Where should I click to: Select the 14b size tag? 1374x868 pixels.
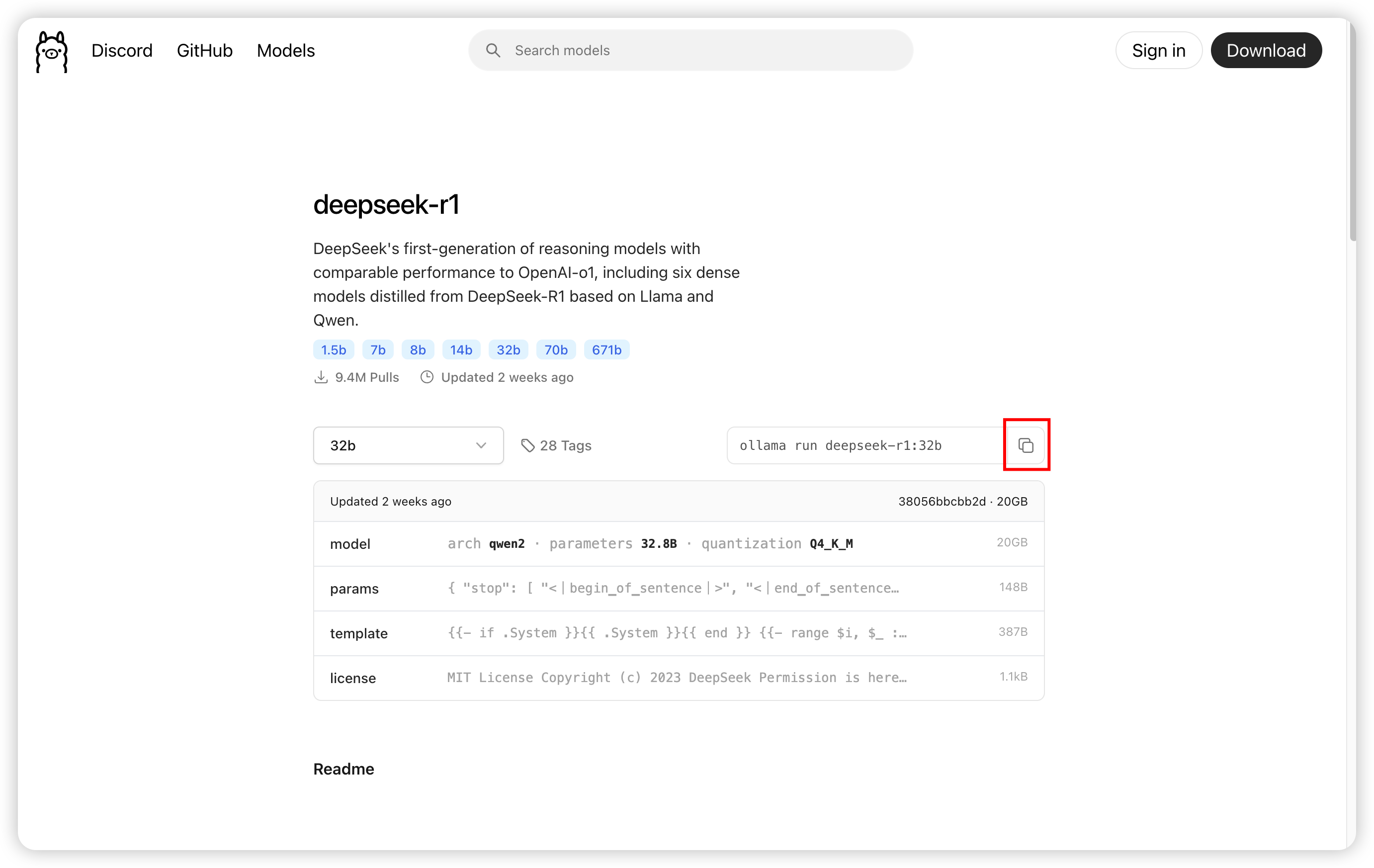point(461,350)
